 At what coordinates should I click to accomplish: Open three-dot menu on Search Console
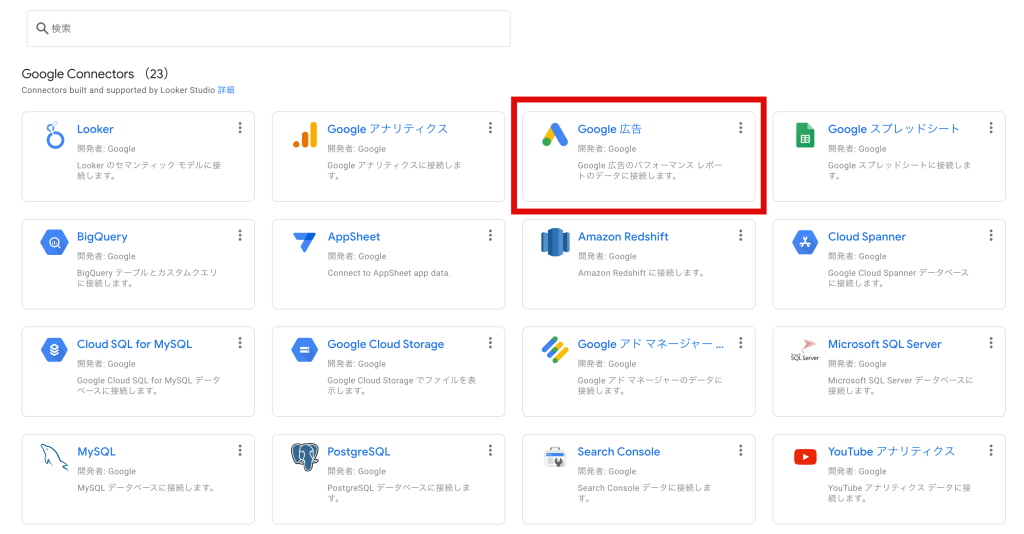pos(741,450)
